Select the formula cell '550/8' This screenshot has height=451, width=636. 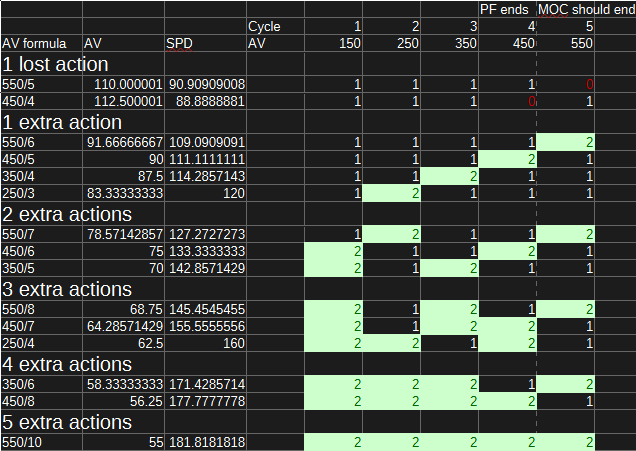[41, 309]
